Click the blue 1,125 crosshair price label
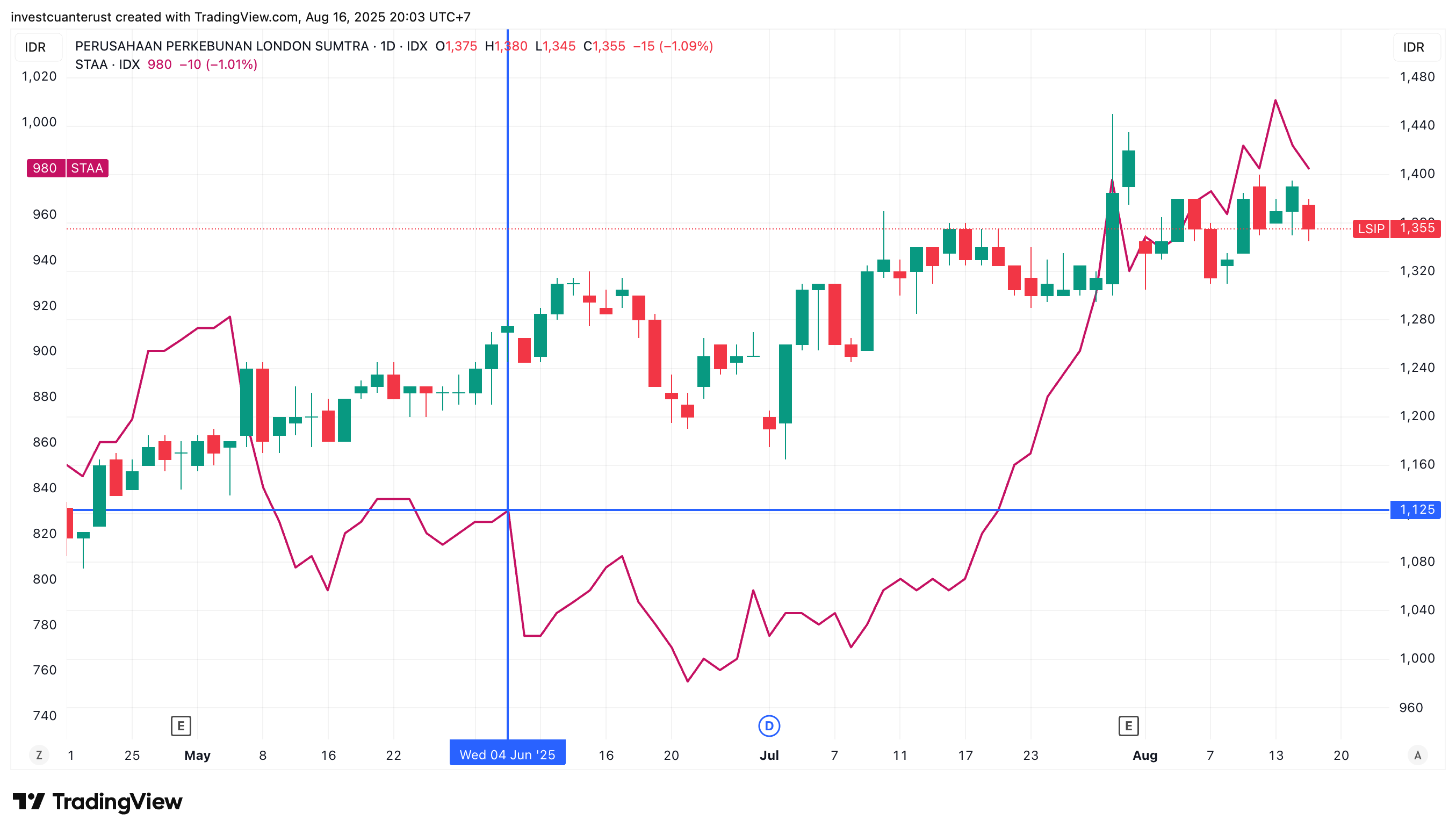This screenshot has height=834, width=1456. point(1415,509)
